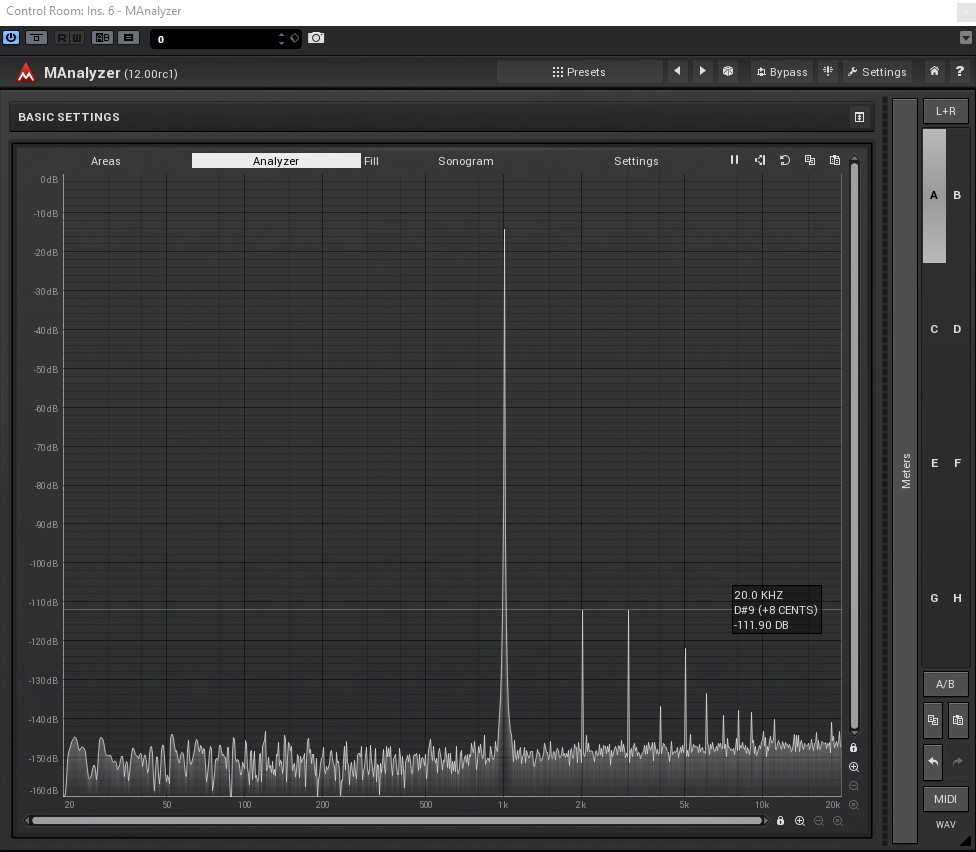The height and width of the screenshot is (852, 976).
Task: Open the host toolbar preset list icon
Action: (x=129, y=37)
